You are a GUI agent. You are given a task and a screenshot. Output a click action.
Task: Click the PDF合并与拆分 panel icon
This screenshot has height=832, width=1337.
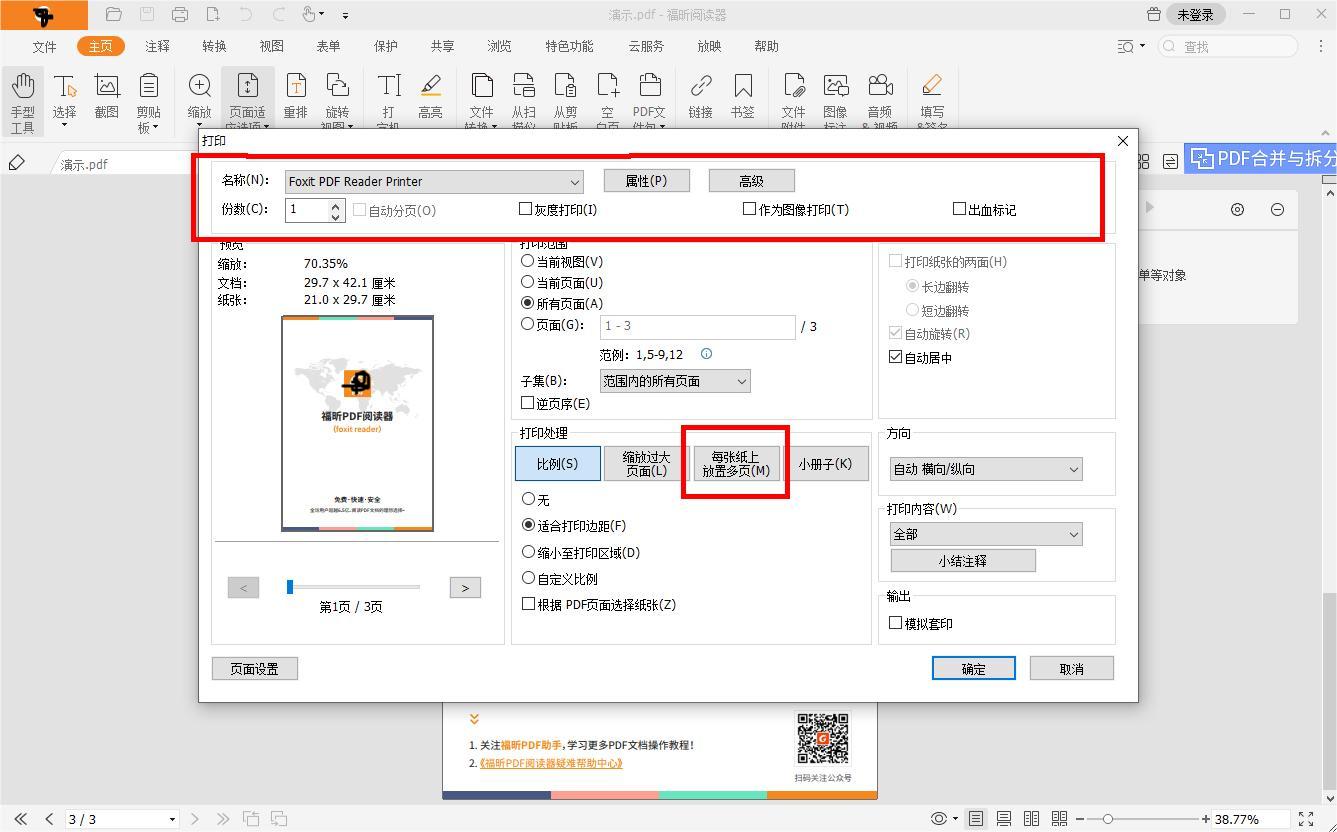tap(1200, 158)
